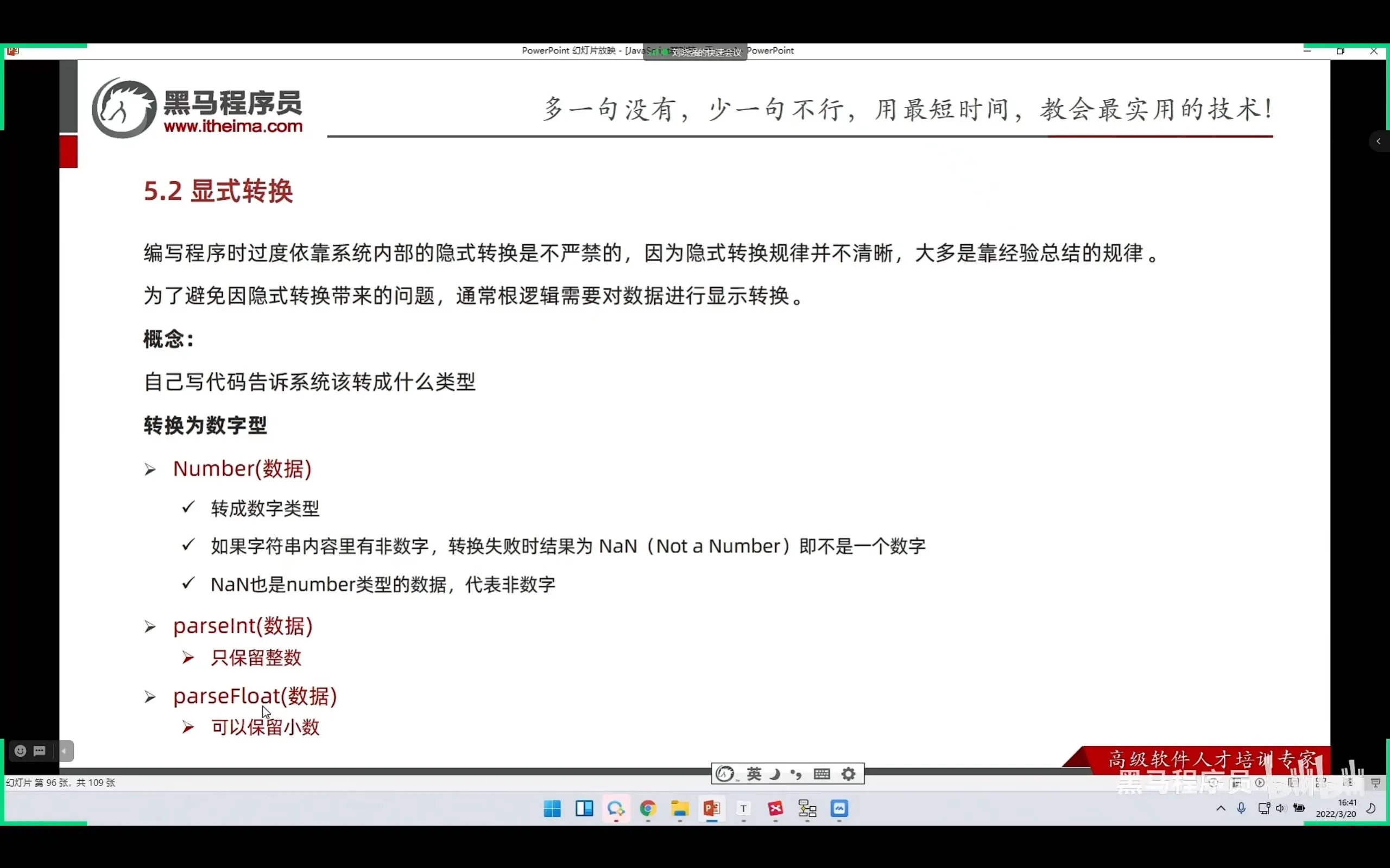Click the microphone icon in system tray
Viewport: 1390px width, 868px height.
point(1241,808)
